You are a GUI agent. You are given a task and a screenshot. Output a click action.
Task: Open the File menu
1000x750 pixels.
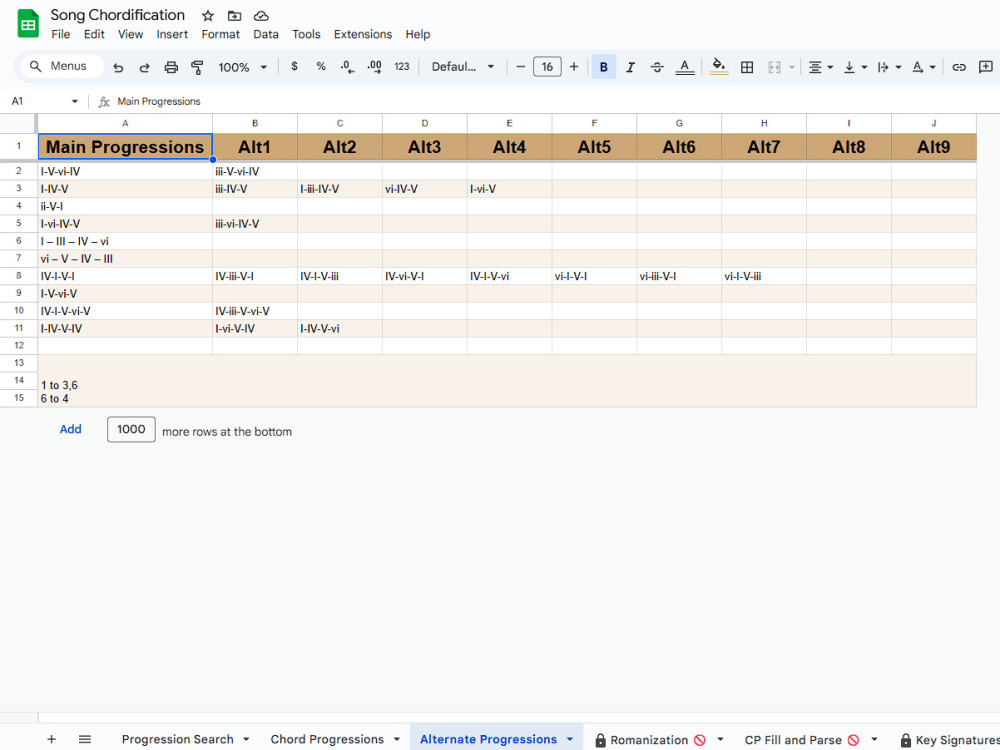[x=61, y=34]
